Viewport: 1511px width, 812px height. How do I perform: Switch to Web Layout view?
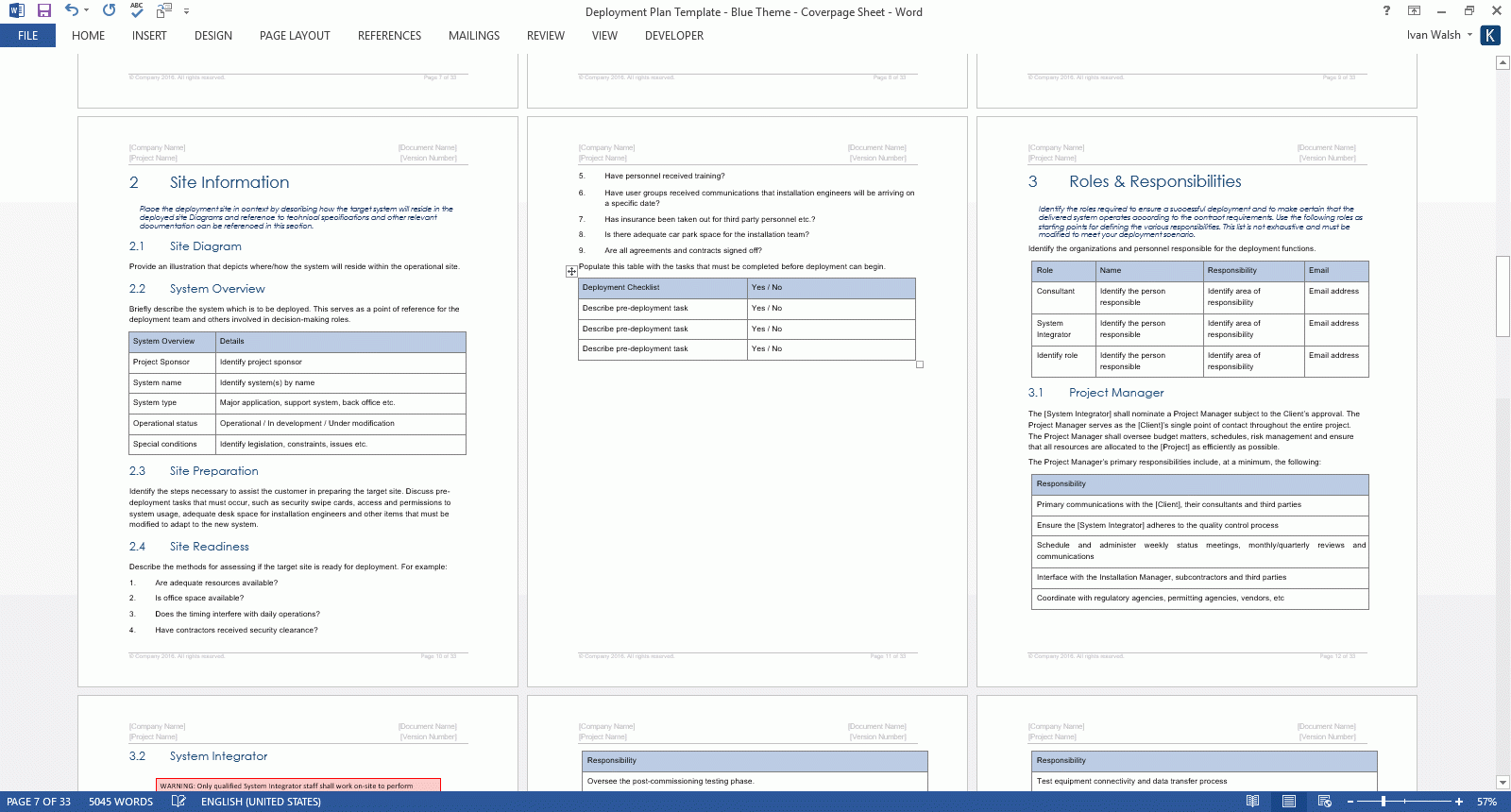click(1324, 801)
